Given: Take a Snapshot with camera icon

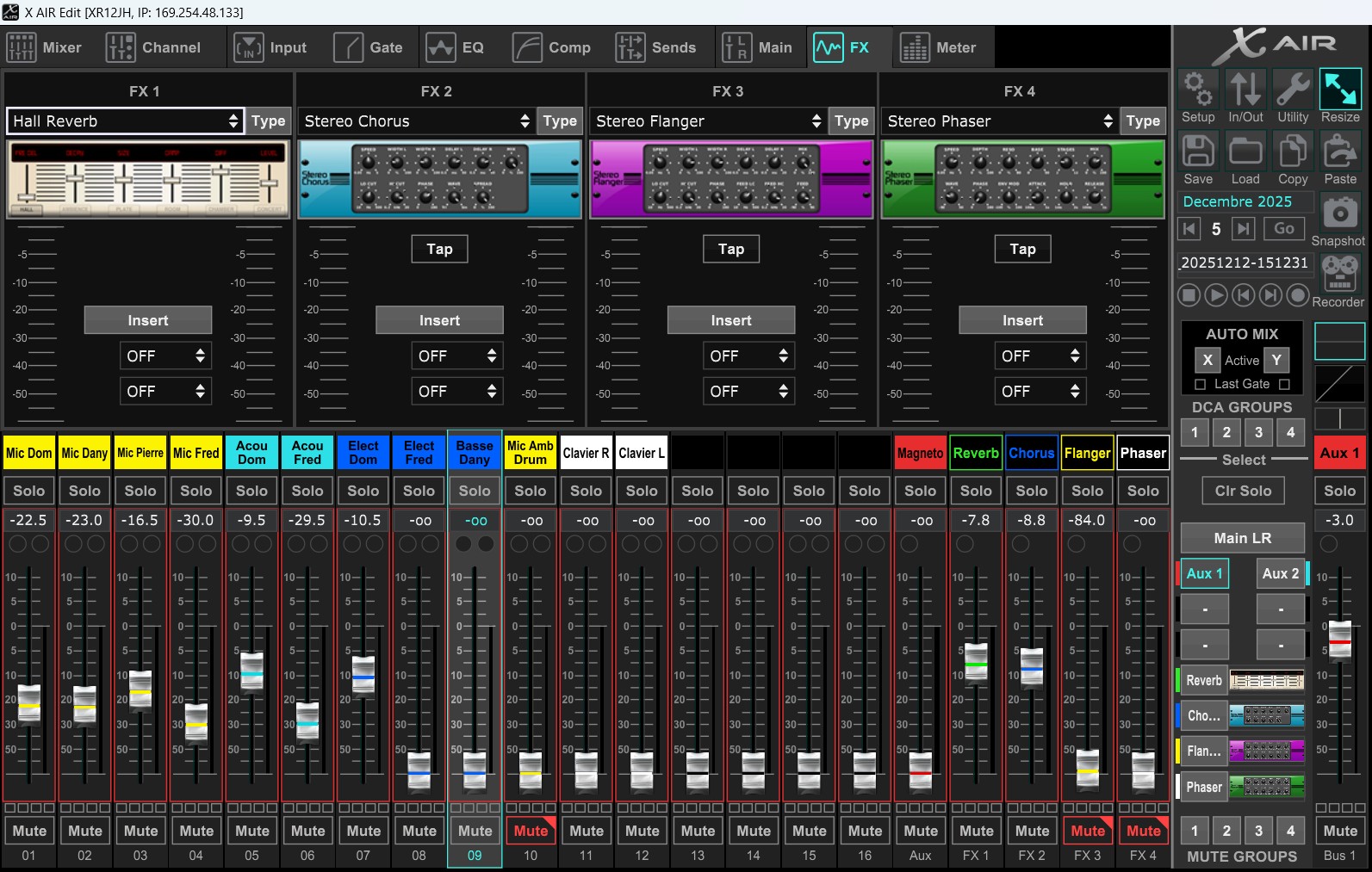Looking at the screenshot, I should [x=1339, y=213].
